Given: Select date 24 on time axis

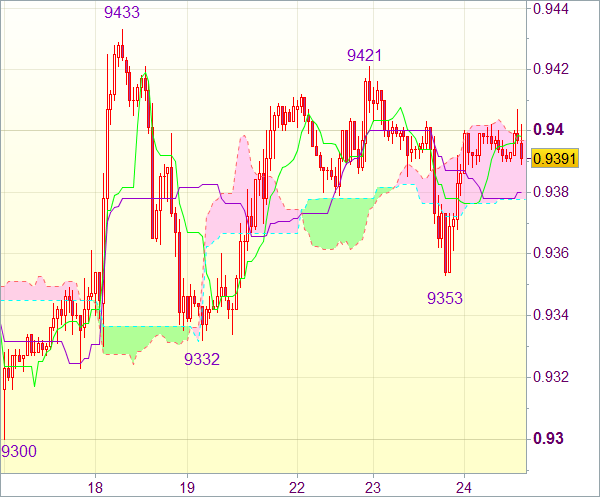Looking at the screenshot, I should tap(464, 488).
